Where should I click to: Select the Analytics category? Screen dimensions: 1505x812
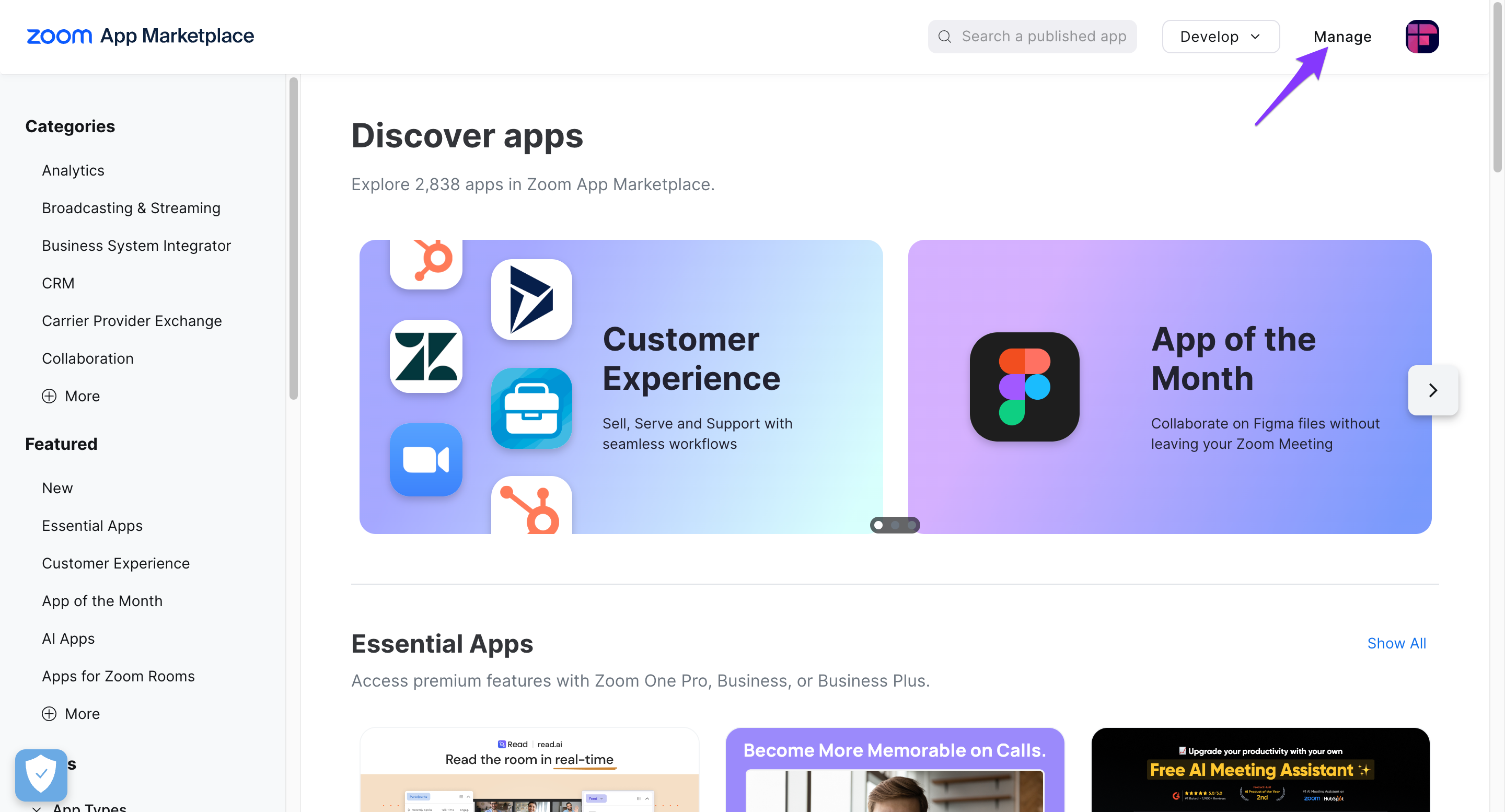tap(73, 170)
